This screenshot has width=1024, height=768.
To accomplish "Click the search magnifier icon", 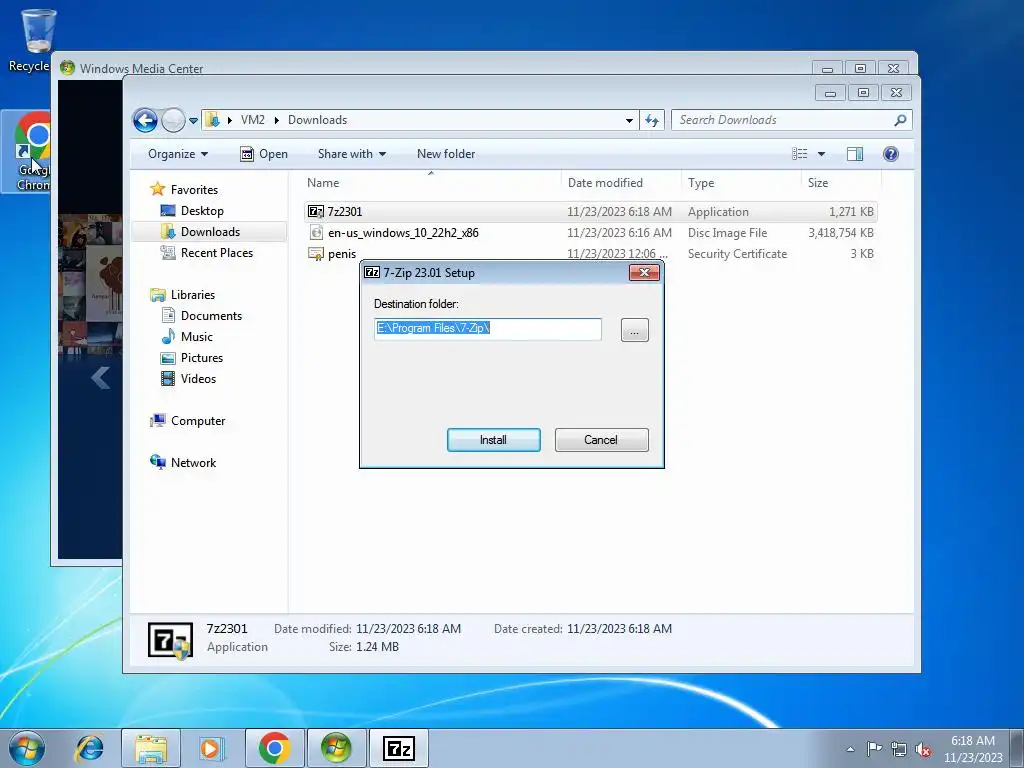I will pyautogui.click(x=901, y=120).
